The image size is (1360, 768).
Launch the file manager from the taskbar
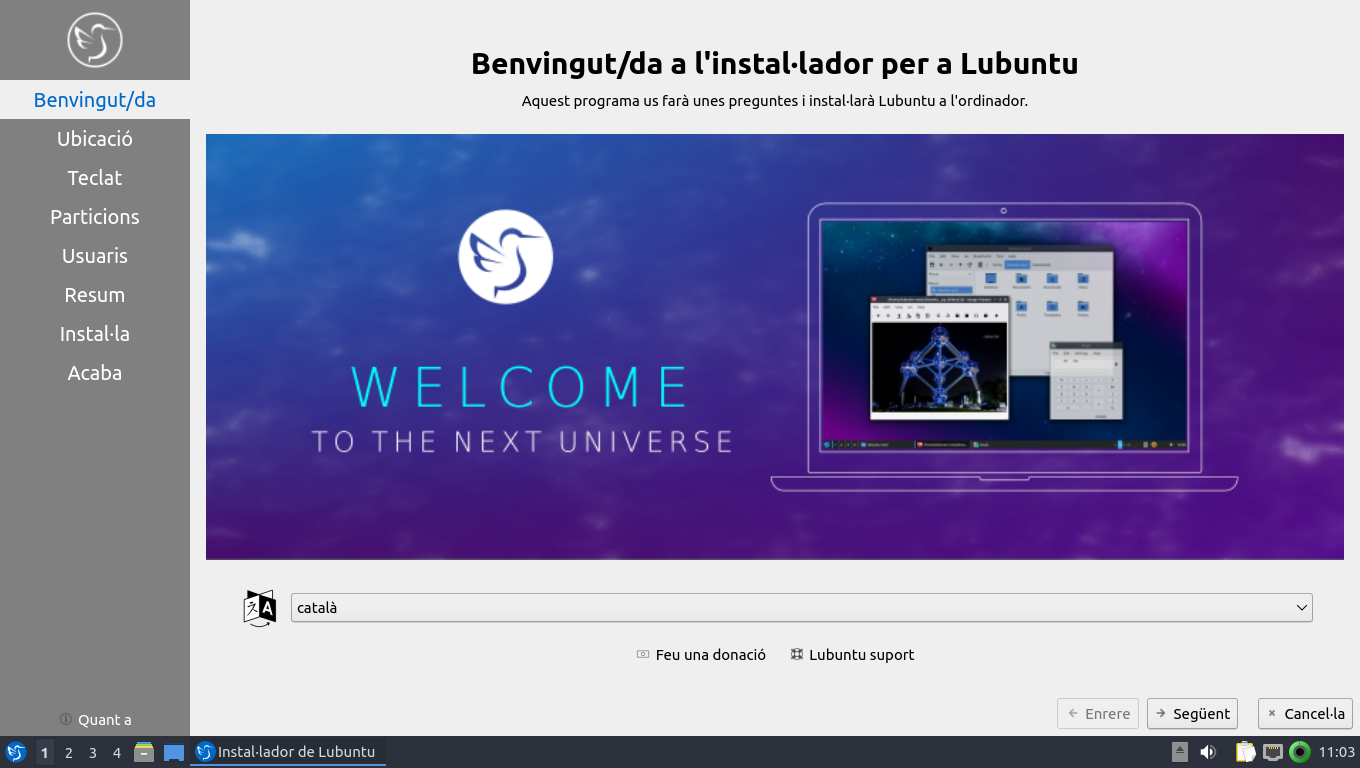[144, 752]
